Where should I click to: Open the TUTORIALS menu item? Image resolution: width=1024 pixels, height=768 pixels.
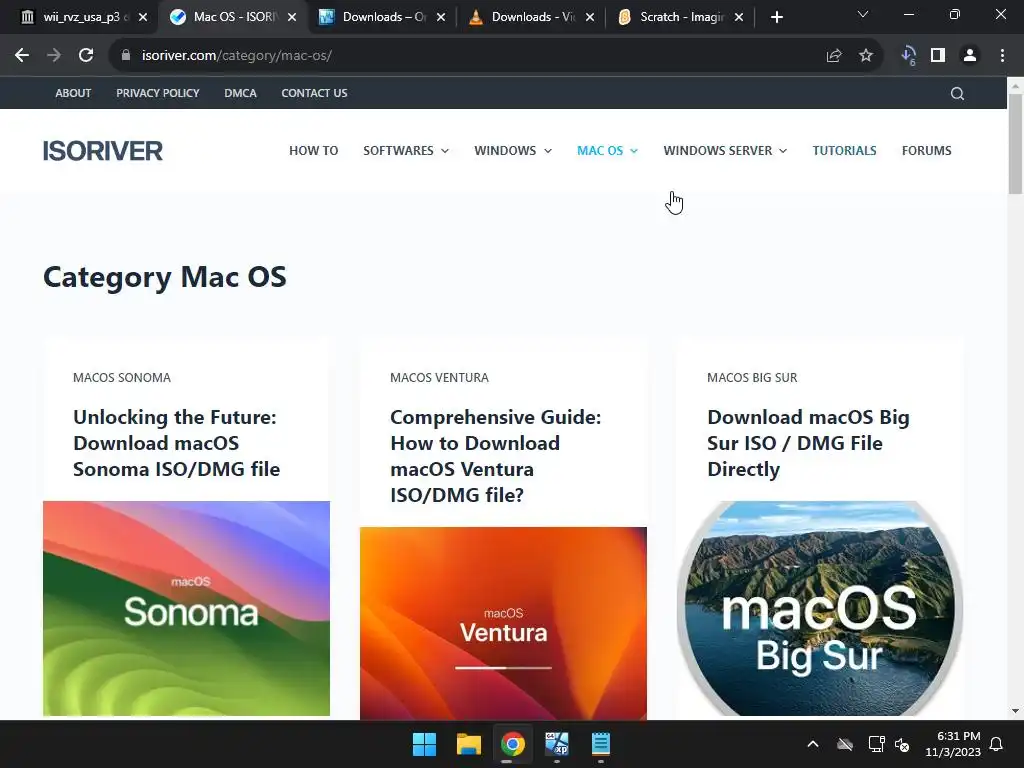844,151
